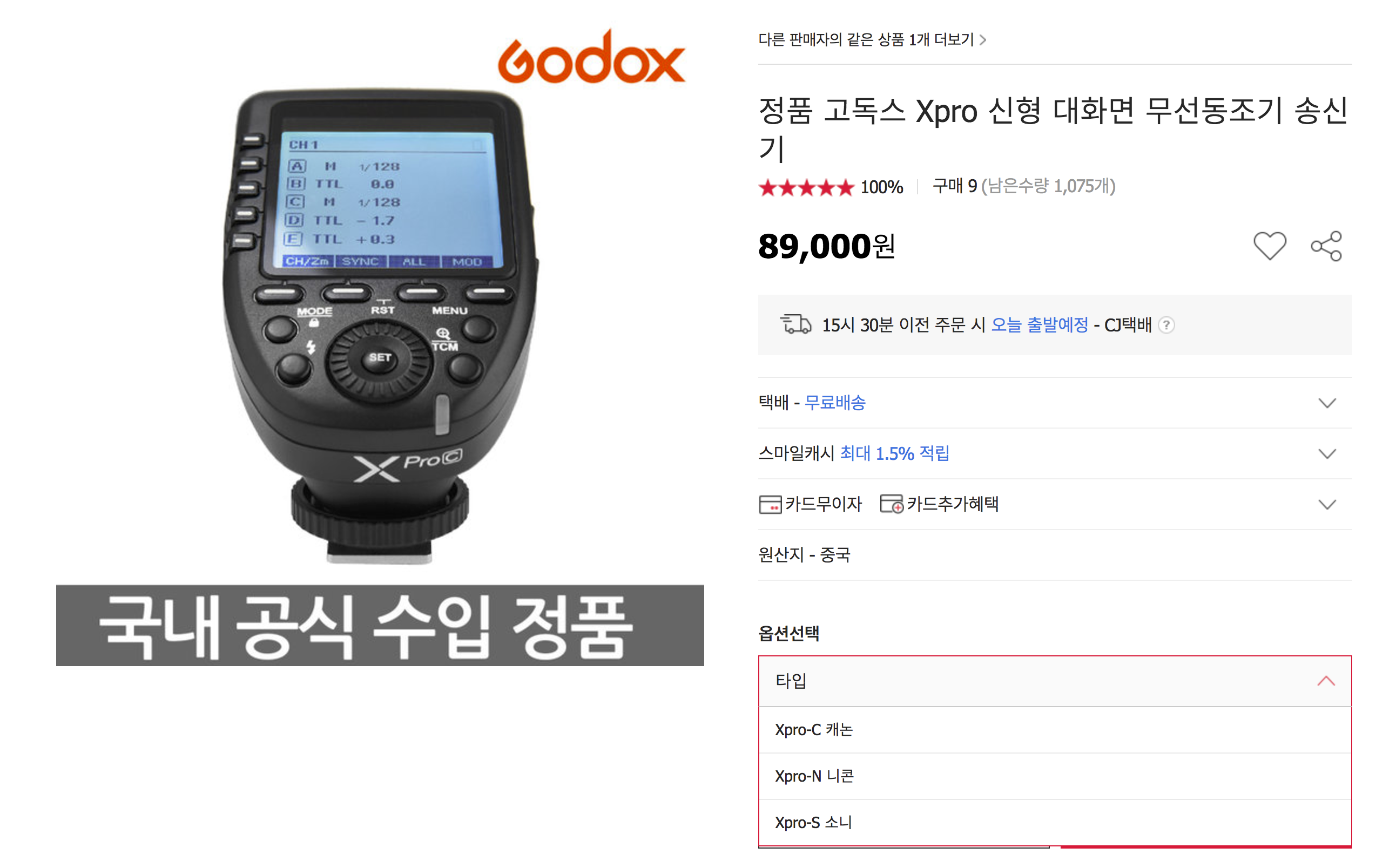Screen dimensions: 1376x868
Task: Expand the 스마일캐시 적립 row chevron
Action: click(x=1326, y=453)
